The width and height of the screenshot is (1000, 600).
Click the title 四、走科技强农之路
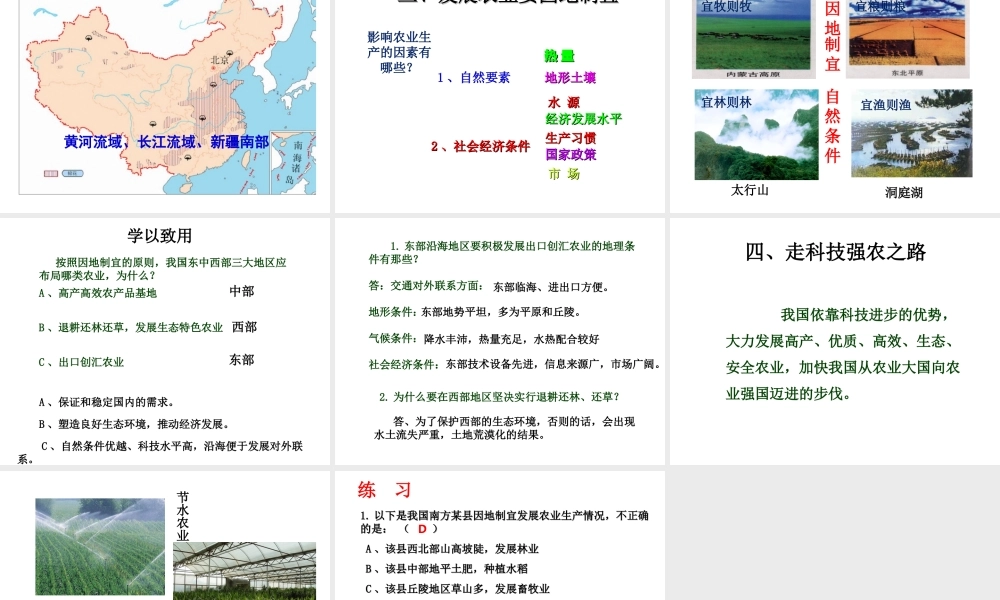(835, 252)
